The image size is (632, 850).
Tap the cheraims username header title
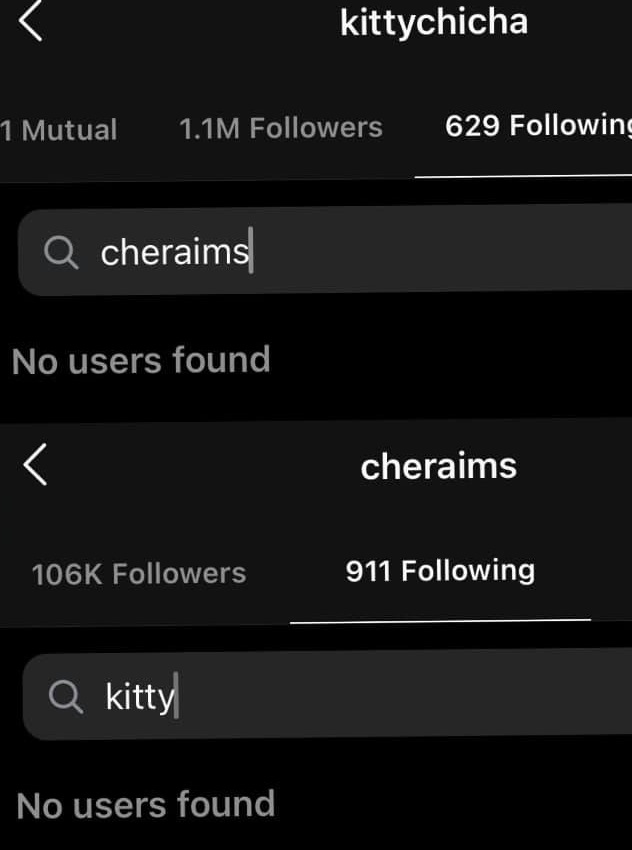pos(438,466)
